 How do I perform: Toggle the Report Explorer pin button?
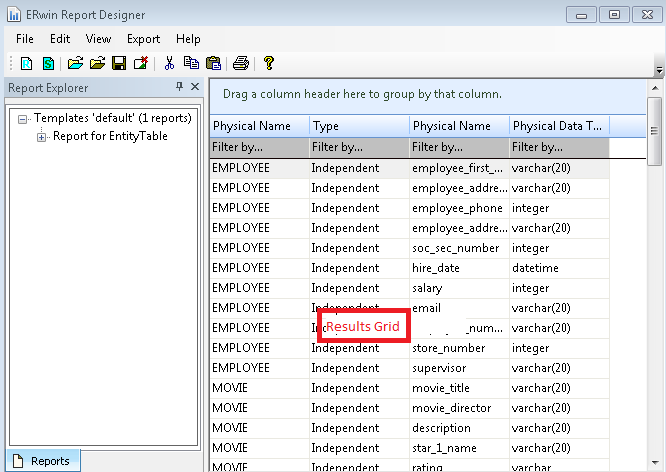click(x=179, y=87)
